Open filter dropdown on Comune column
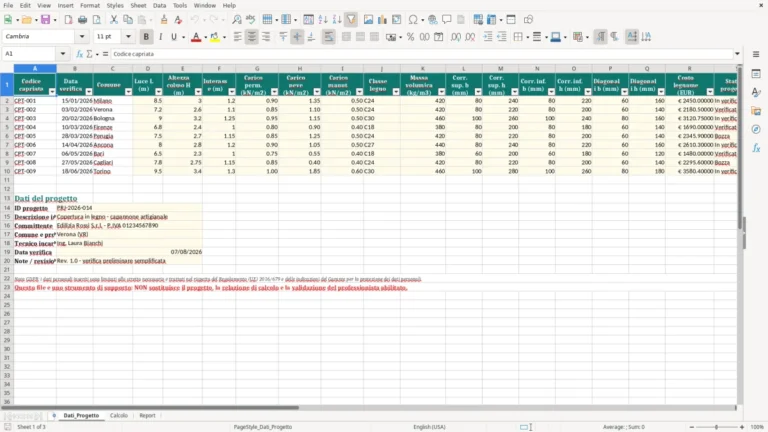 pos(128,92)
